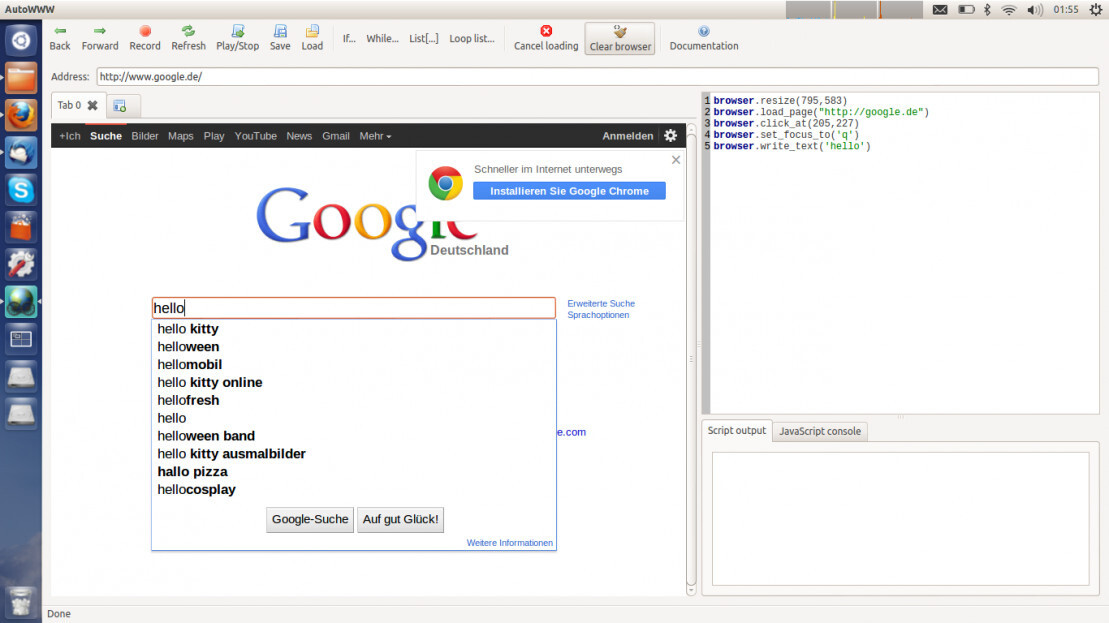
Task: Open Skype from the Ubuntu launcher
Action: [x=21, y=190]
